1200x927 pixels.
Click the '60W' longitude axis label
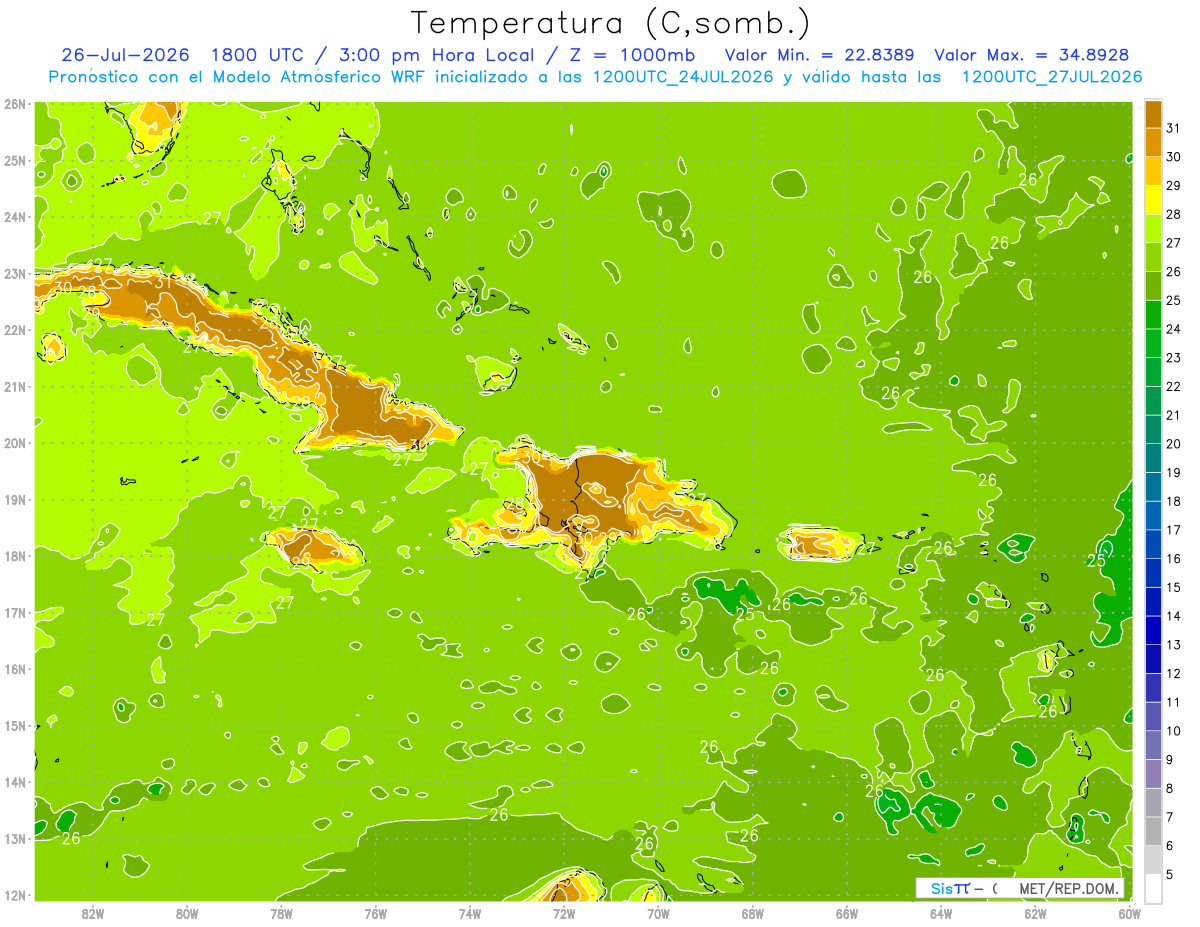(1129, 913)
